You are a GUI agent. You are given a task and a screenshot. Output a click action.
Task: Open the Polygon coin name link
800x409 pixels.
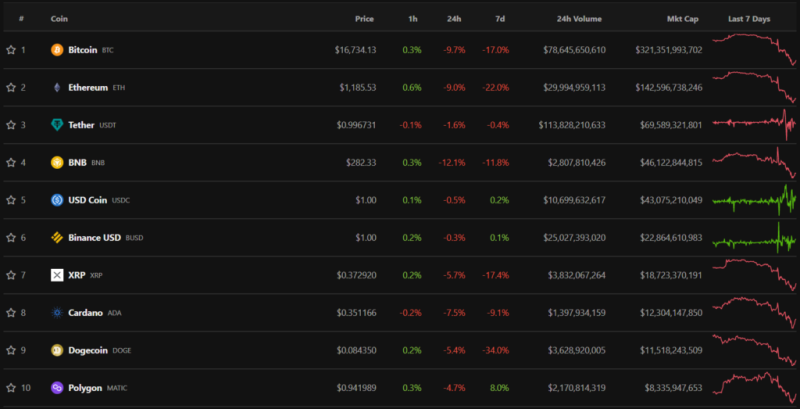(85, 388)
